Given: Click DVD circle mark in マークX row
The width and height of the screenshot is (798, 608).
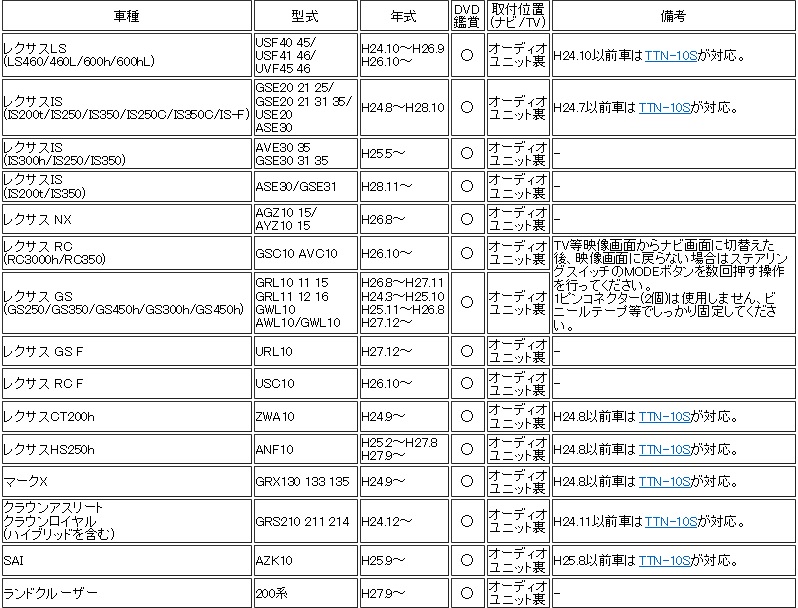Looking at the screenshot, I should coord(467,481).
